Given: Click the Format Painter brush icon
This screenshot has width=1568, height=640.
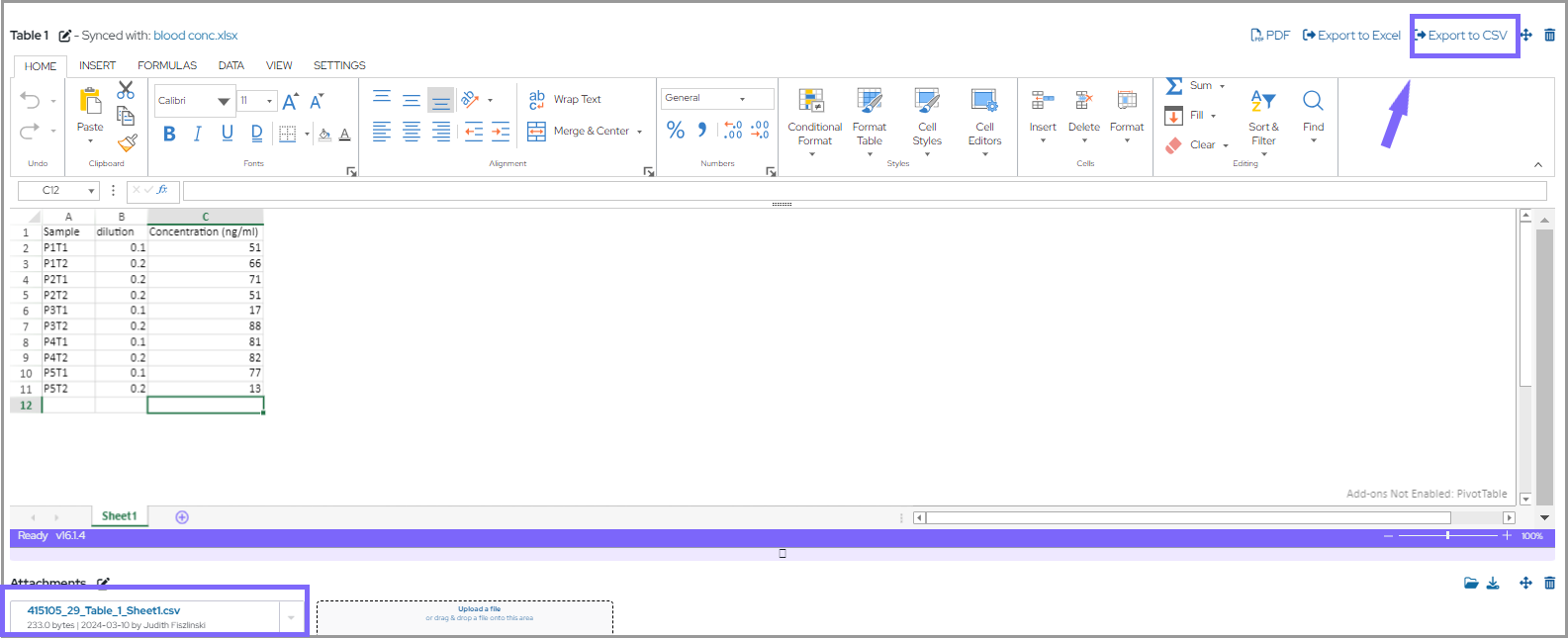Looking at the screenshot, I should tap(127, 142).
